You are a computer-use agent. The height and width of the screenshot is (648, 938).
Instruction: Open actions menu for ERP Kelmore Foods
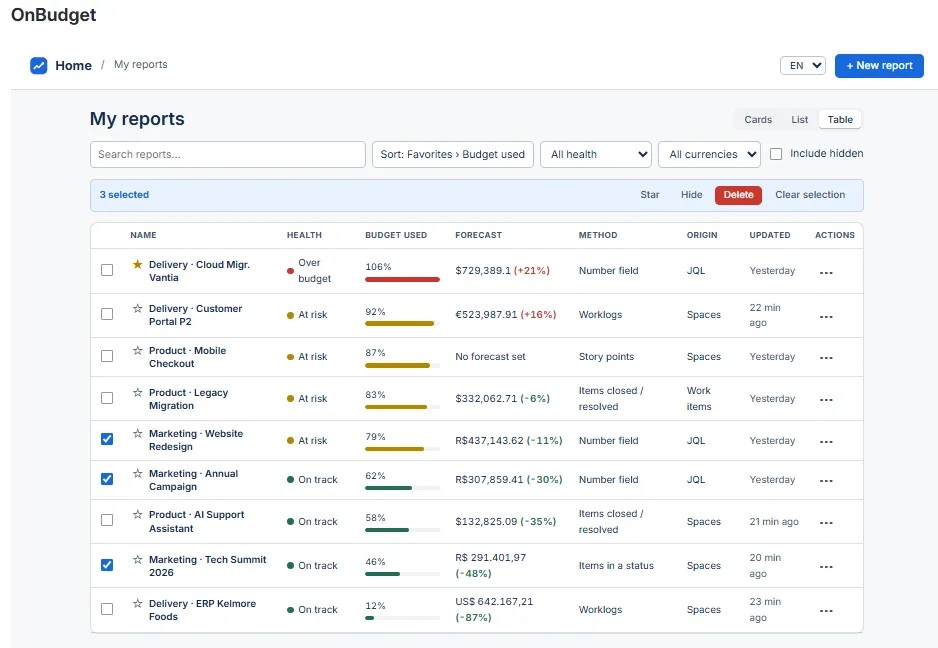[x=826, y=611]
